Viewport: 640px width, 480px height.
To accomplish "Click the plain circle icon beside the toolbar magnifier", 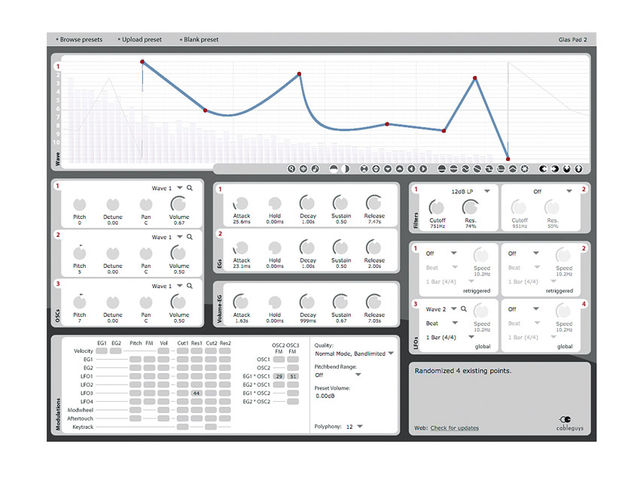I will [x=303, y=169].
